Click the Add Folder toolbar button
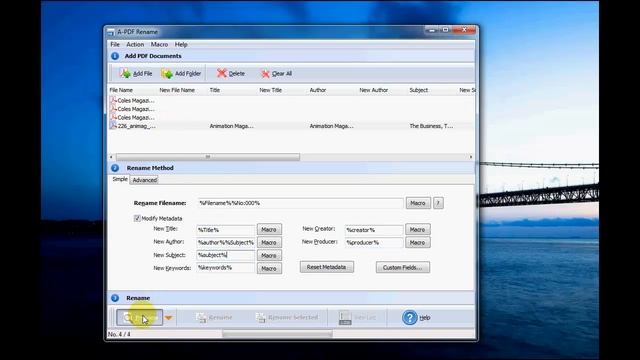Viewport: 640px width, 360px height. point(181,73)
